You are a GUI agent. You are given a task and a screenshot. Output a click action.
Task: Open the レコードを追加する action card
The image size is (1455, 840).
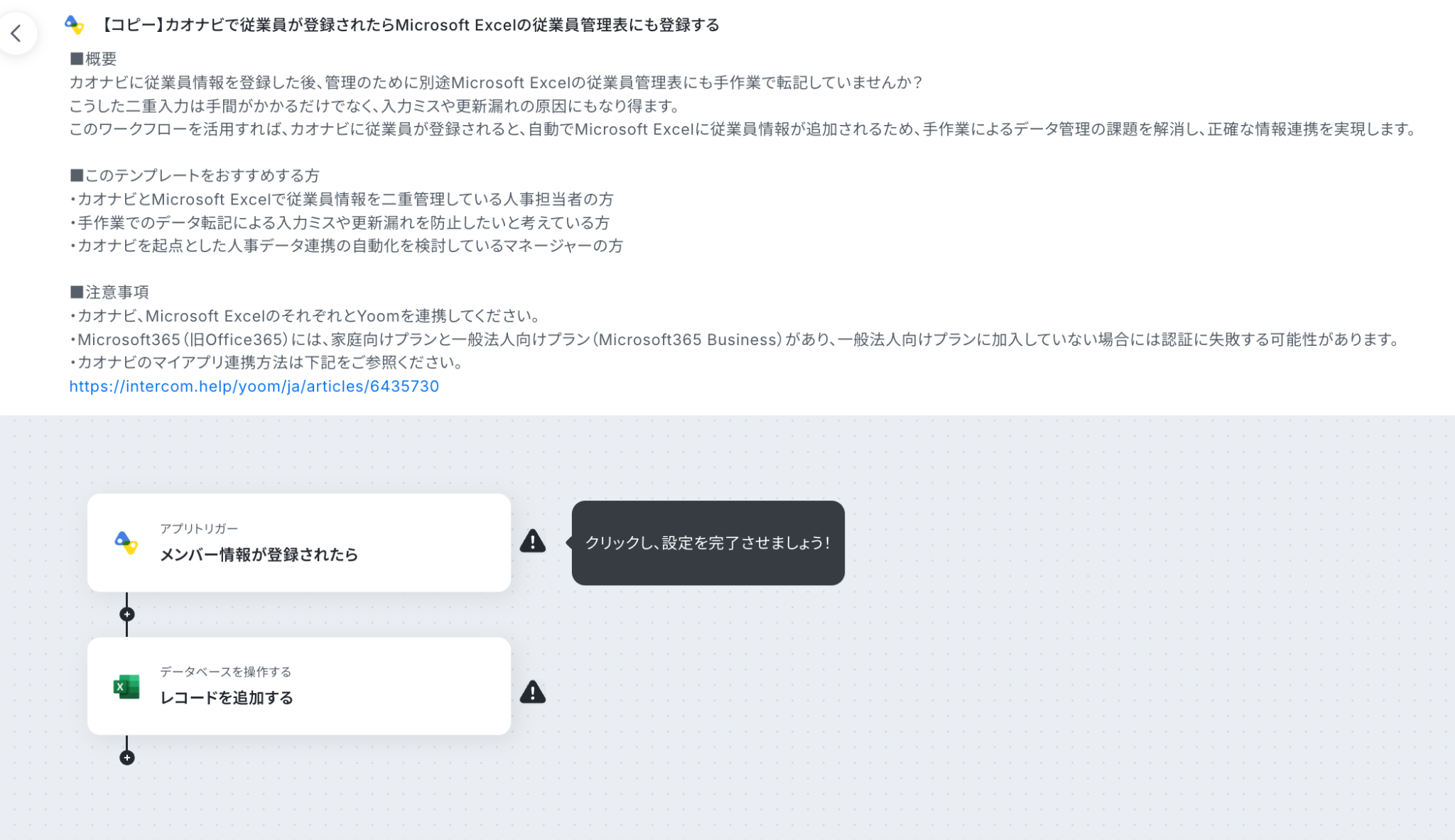(x=299, y=686)
